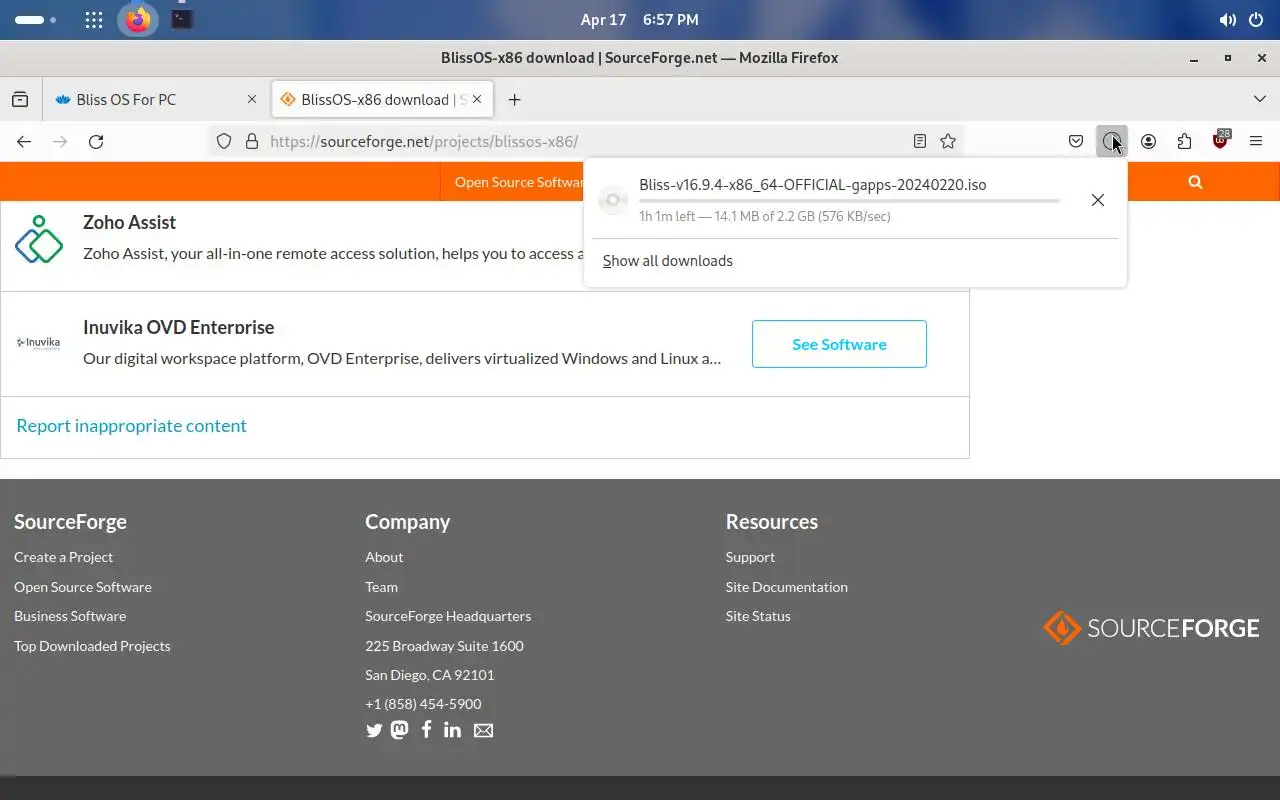Screen dimensions: 1280x800
Task: Reload the current page
Action: [96, 141]
